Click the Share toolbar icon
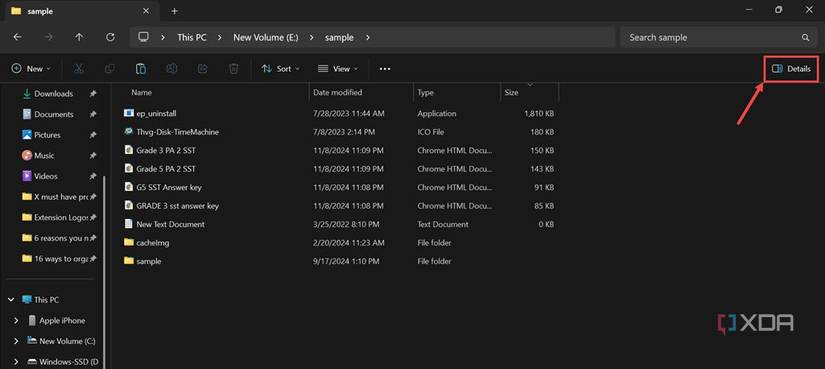 click(203, 68)
